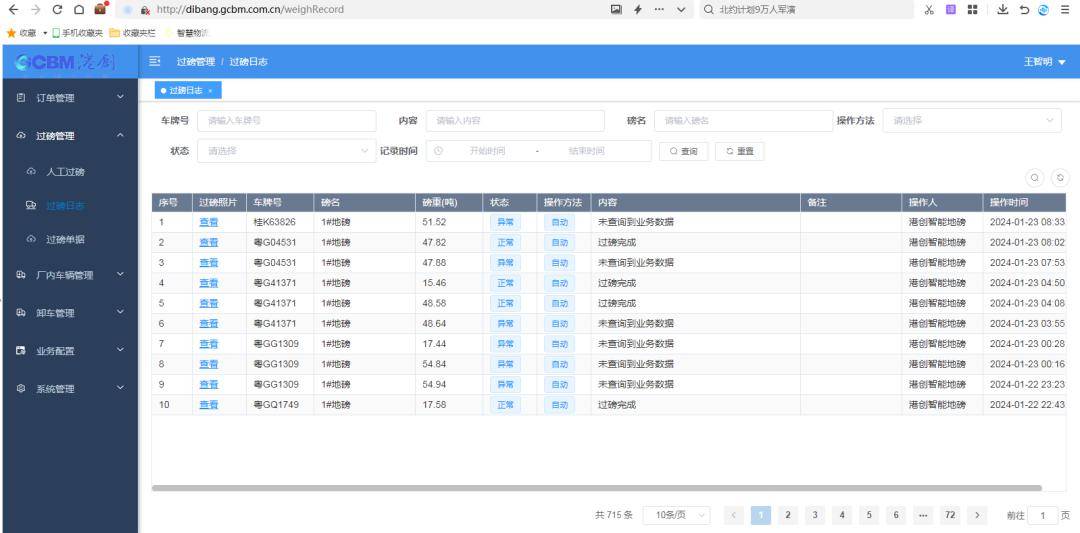Click the 系统管理 gear icon in sidebar

pyautogui.click(x=21, y=388)
